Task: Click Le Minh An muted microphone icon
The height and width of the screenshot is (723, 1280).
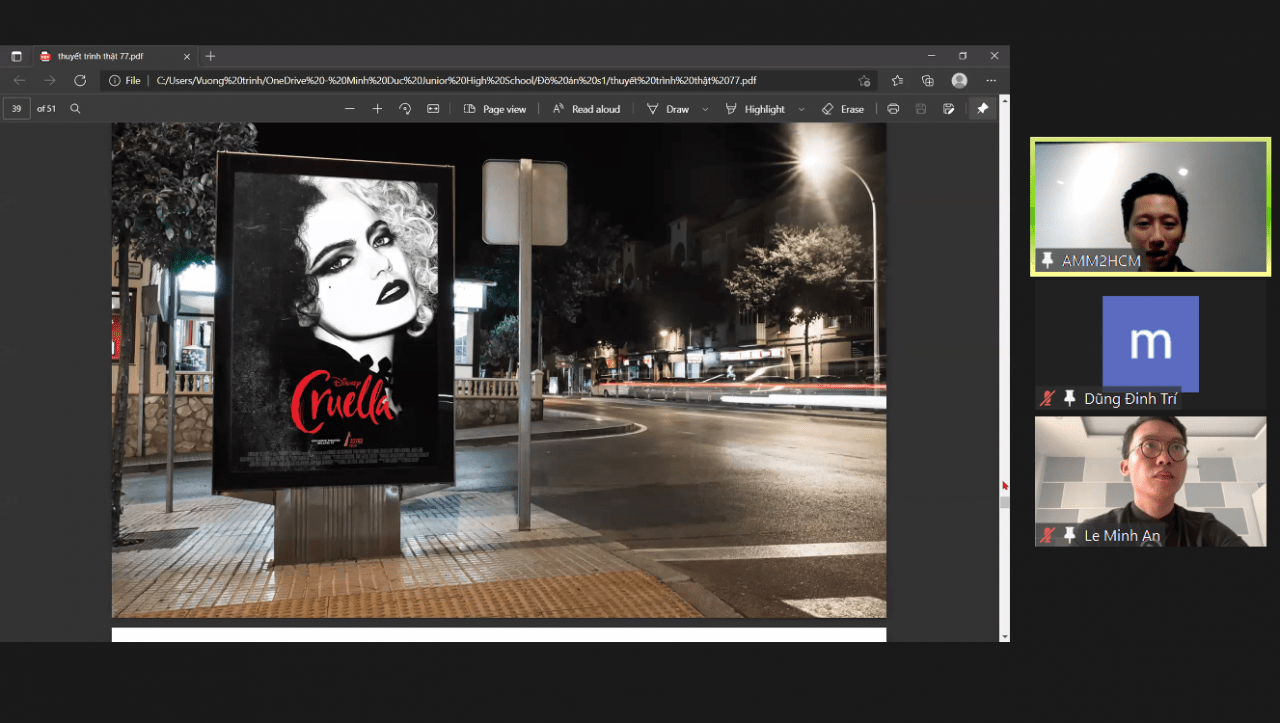Action: (1047, 535)
